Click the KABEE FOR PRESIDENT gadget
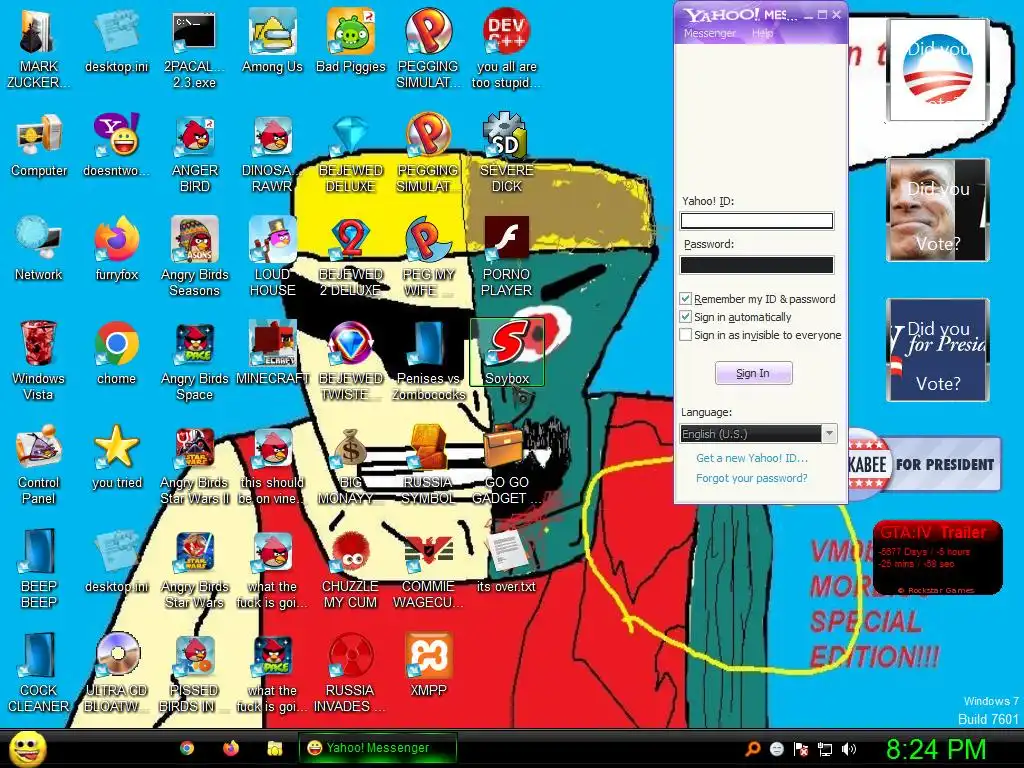This screenshot has width=1024, height=768. 924,464
